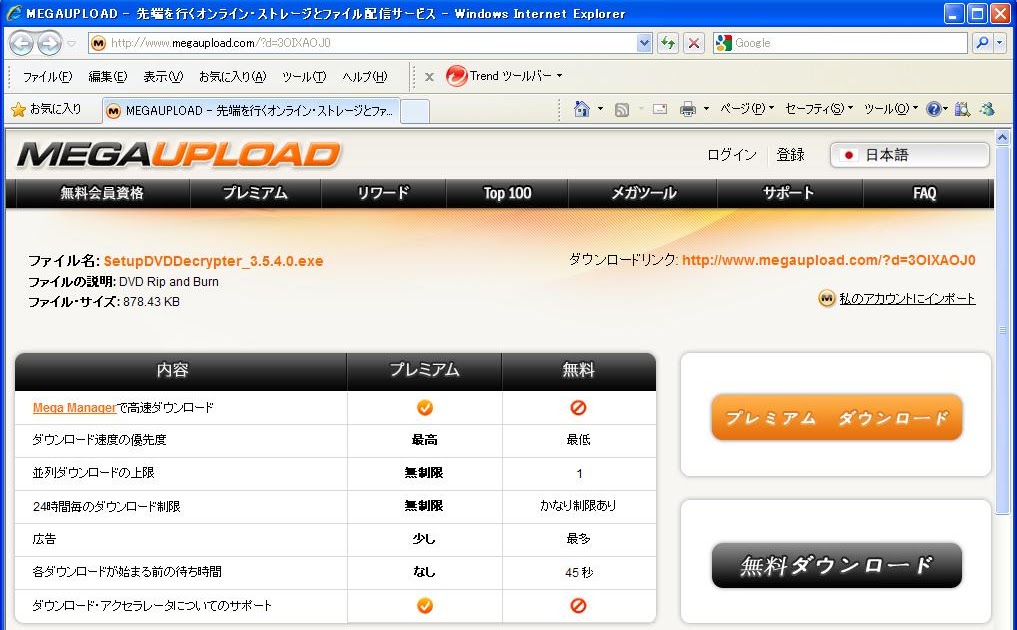This screenshot has height=630, width=1017.
Task: Close the Trend toolbar with X
Action: coord(429,77)
